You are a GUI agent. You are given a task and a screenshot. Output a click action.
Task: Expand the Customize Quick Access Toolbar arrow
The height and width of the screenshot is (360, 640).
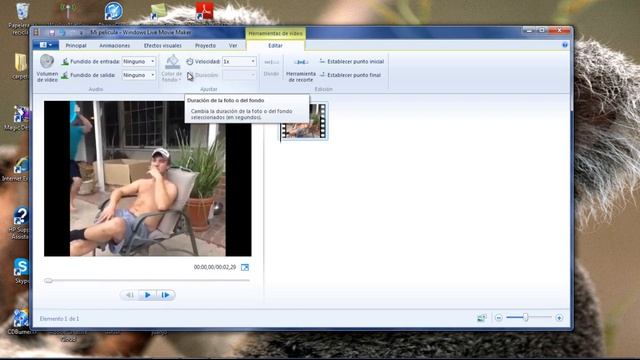click(82, 32)
